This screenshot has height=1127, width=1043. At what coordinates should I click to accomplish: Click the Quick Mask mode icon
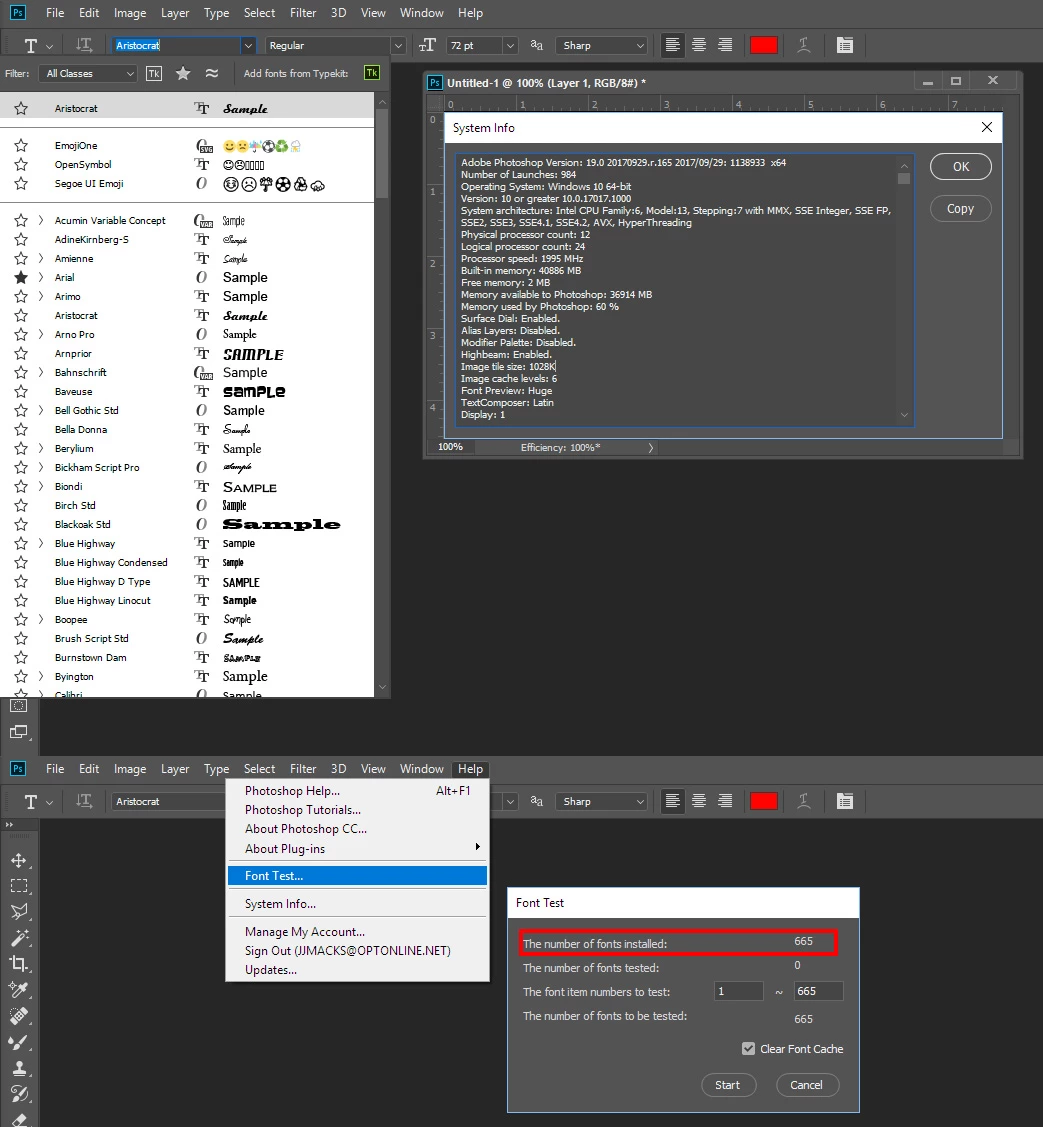point(19,706)
